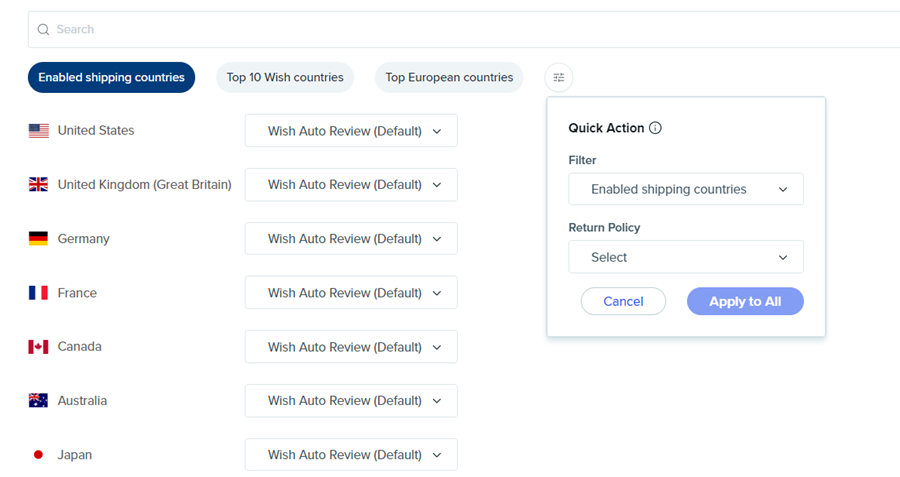Open France's Wish Auto Review dropdown
The image size is (900, 477).
point(351,293)
